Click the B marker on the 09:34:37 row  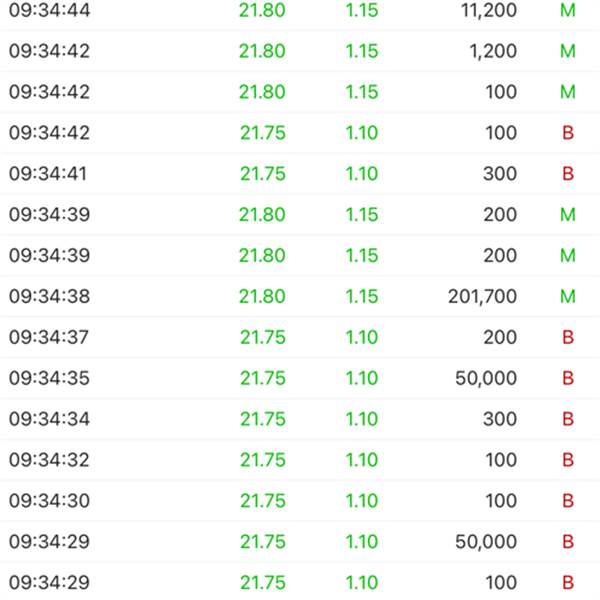point(568,337)
